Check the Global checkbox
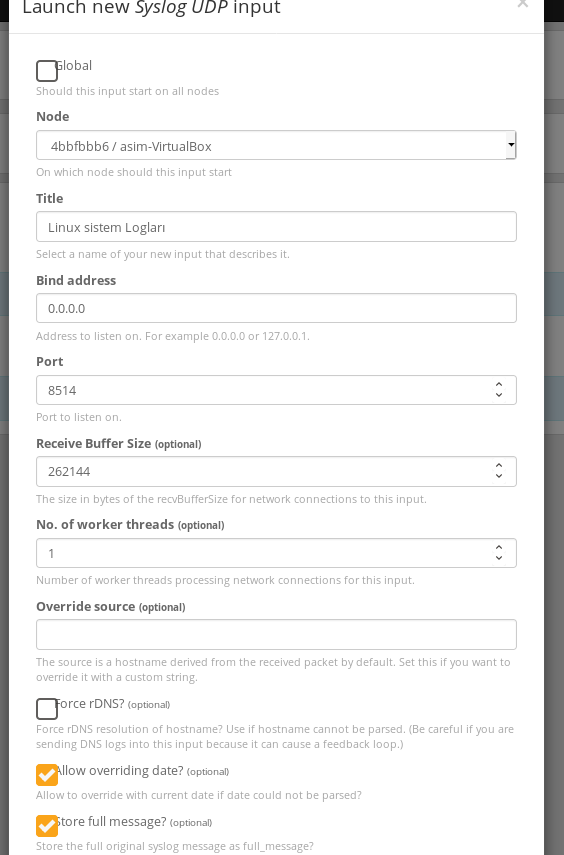564x855 pixels. click(x=47, y=71)
